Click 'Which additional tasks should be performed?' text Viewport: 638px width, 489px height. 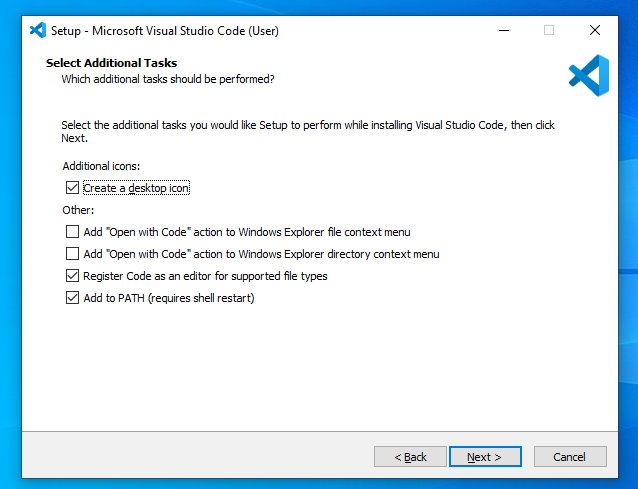coord(168,79)
